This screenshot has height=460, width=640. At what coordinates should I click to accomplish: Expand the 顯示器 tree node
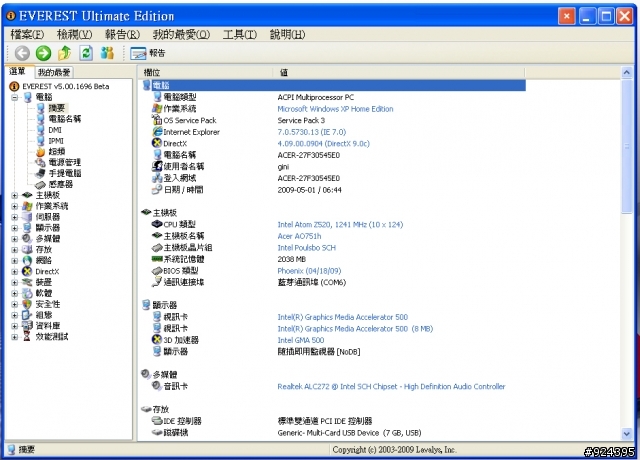(x=15, y=228)
